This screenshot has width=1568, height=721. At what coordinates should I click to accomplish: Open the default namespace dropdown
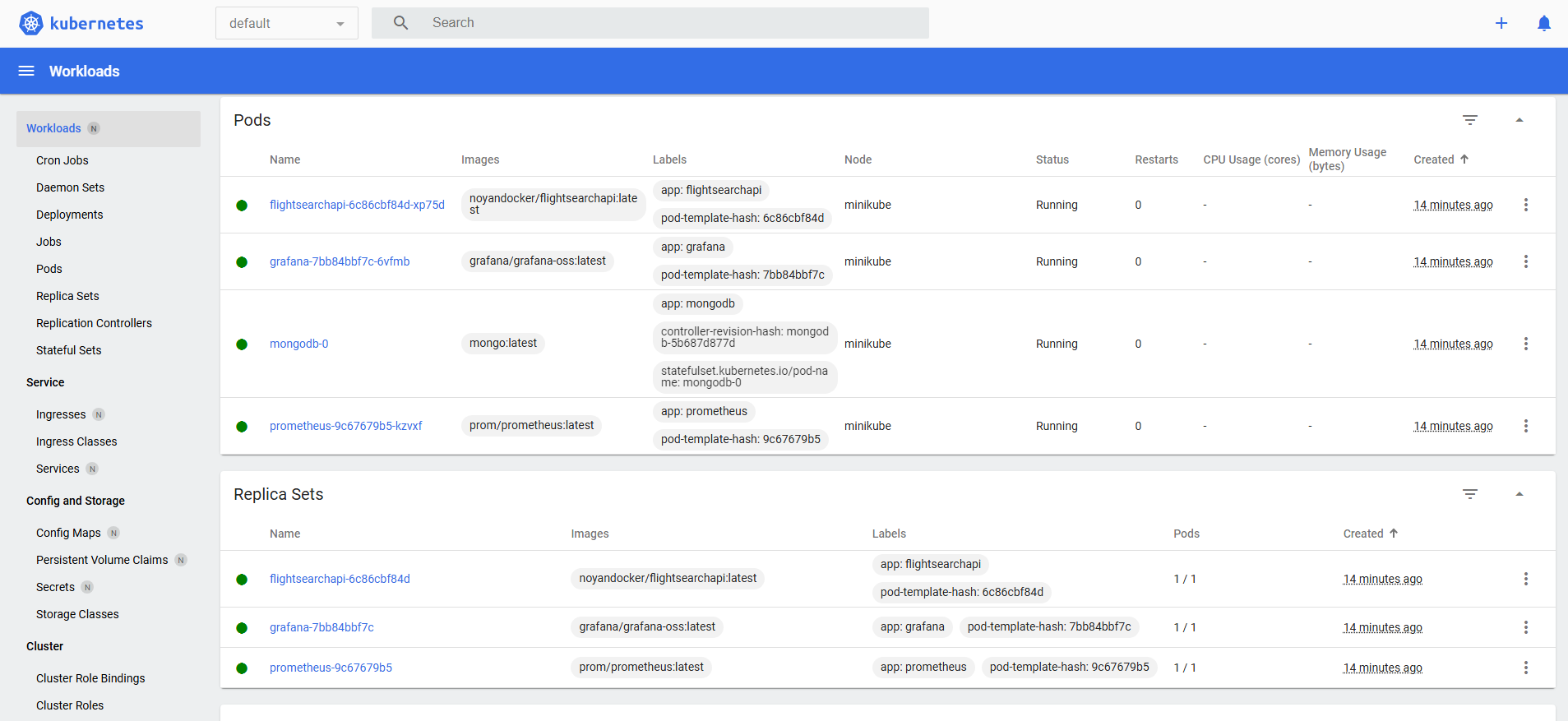pos(287,23)
